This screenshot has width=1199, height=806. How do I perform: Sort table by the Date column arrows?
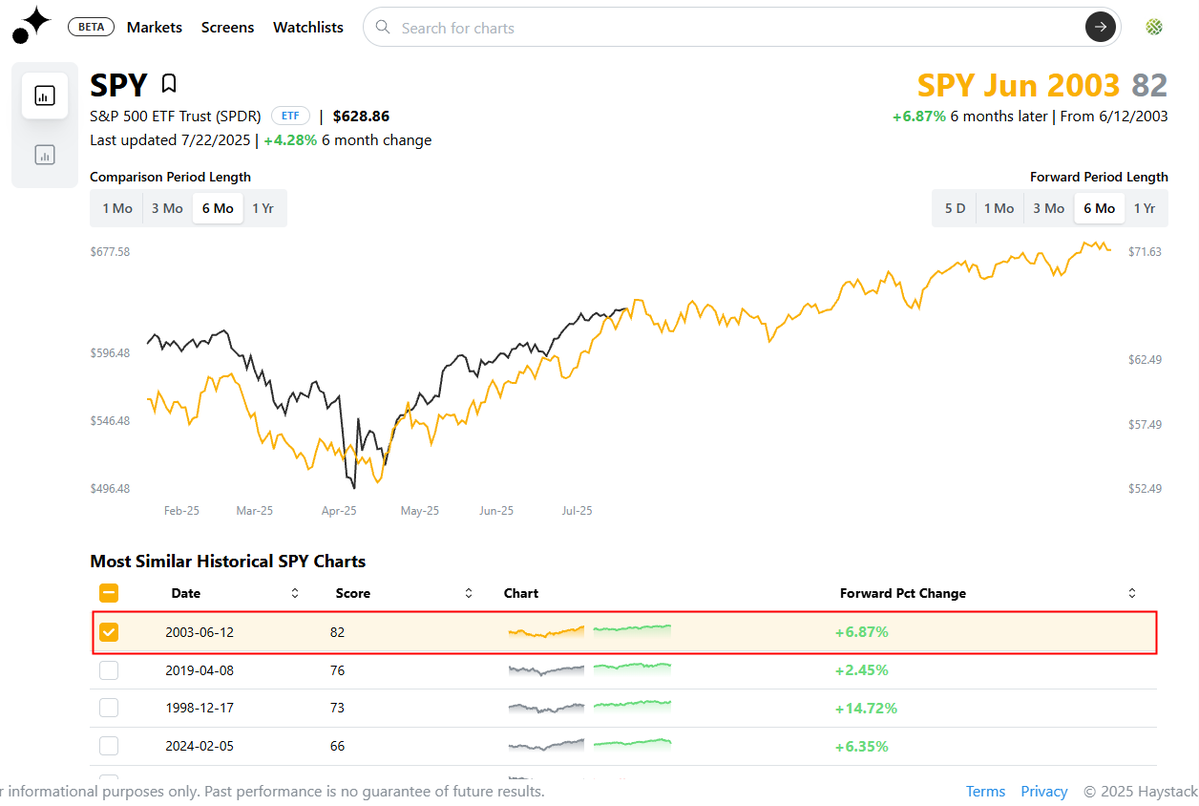coord(294,593)
